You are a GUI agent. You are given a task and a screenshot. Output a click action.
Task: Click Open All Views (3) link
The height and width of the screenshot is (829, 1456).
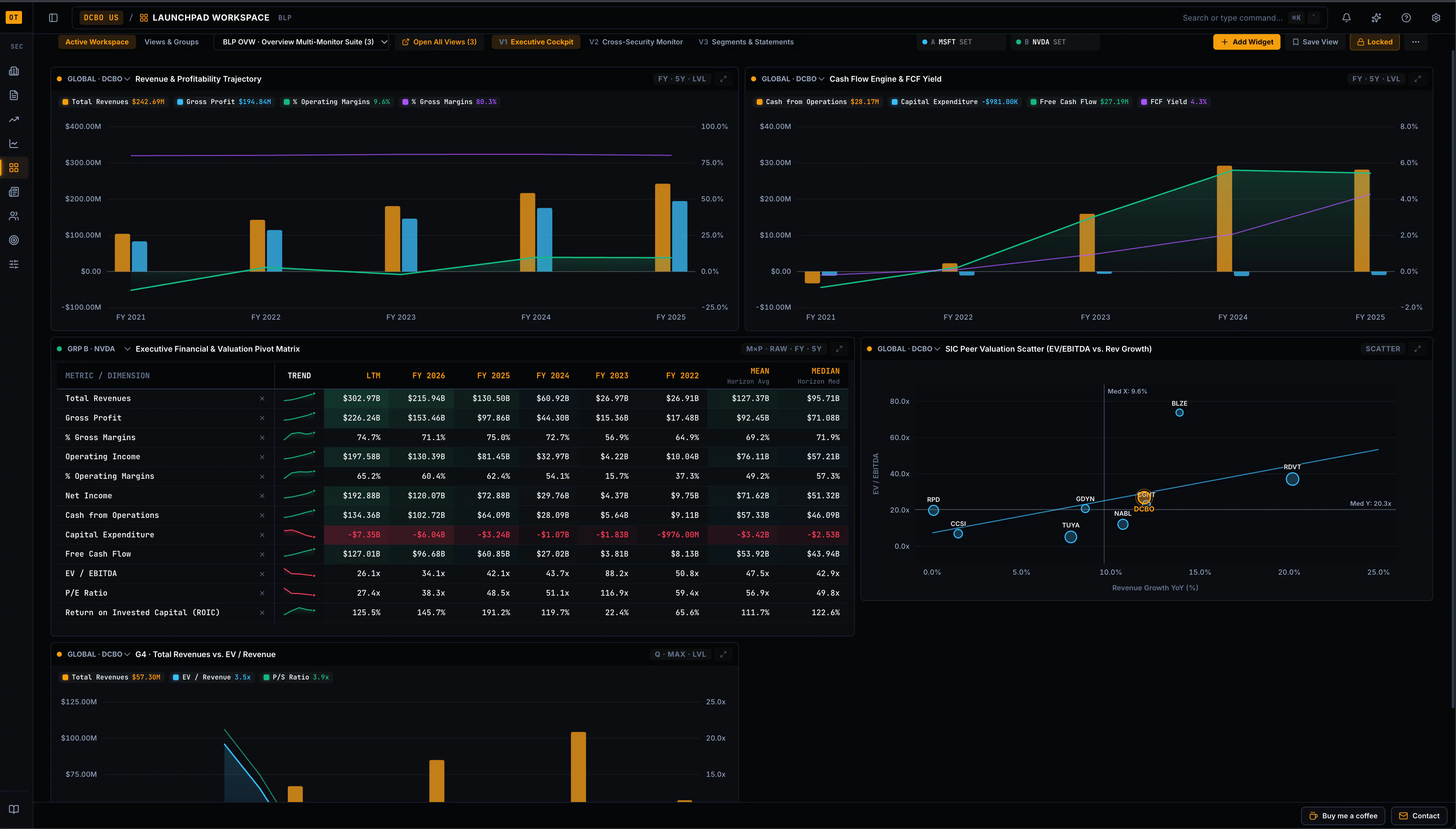pos(439,42)
